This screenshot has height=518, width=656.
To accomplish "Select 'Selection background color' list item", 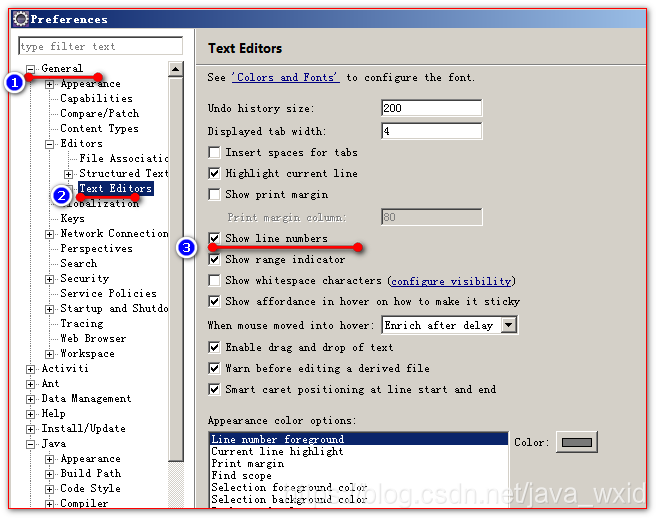I will tap(359, 499).
